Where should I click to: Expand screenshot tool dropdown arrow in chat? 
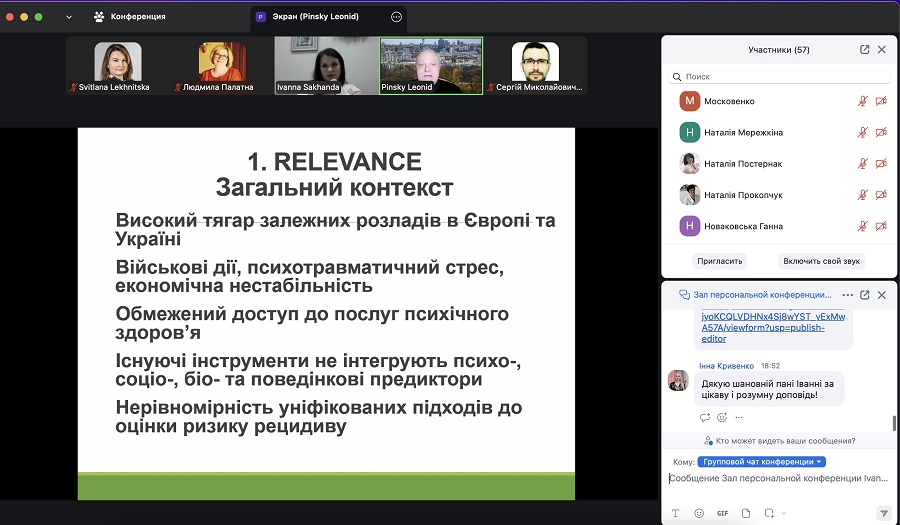pos(783,513)
